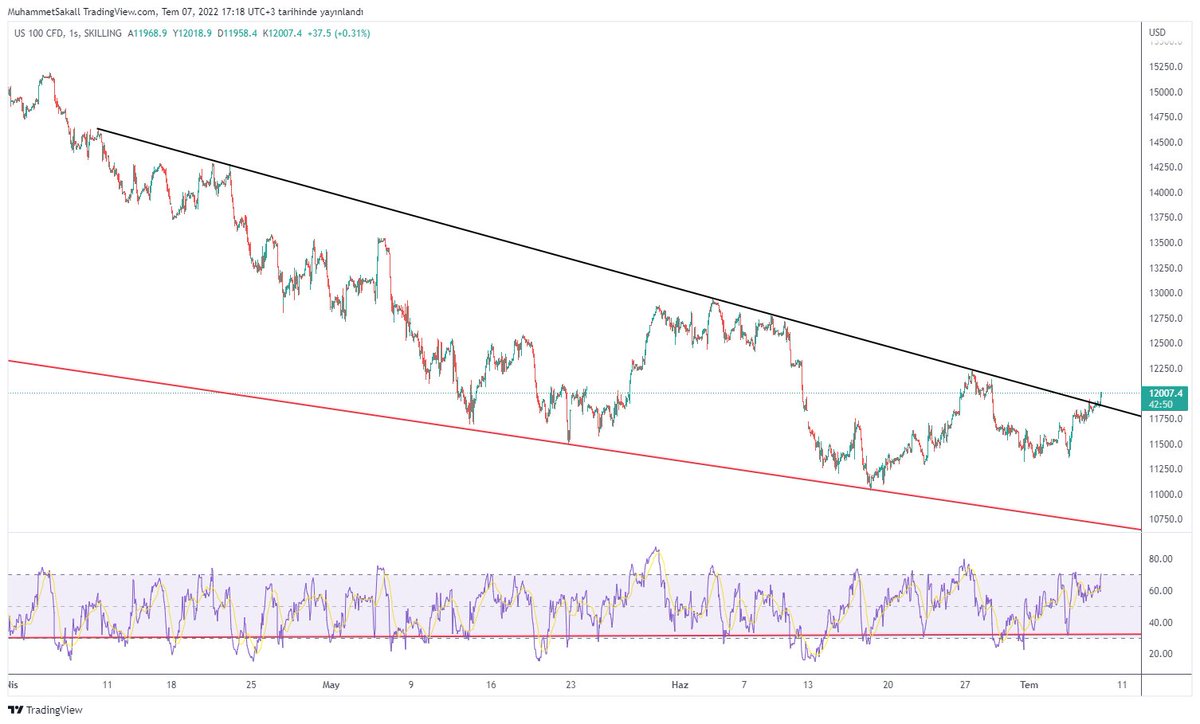Screen dimensions: 1200x724
Task: Click the 11000.0 level on the price scale
Action: pyautogui.click(x=1168, y=493)
